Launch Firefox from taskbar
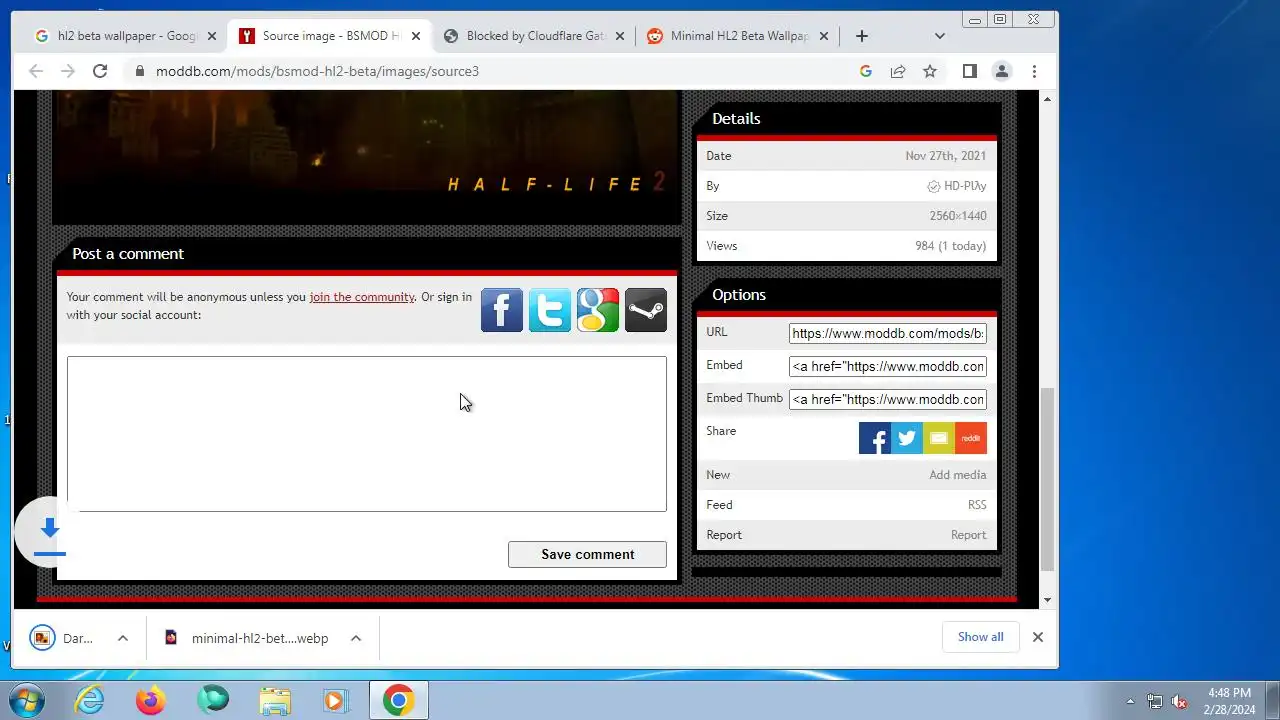Image resolution: width=1280 pixels, height=720 pixels. tap(151, 700)
